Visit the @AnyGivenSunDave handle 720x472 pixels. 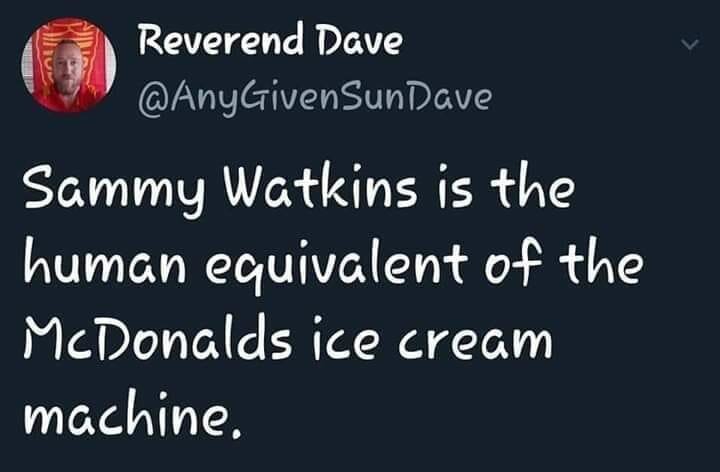pos(315,97)
